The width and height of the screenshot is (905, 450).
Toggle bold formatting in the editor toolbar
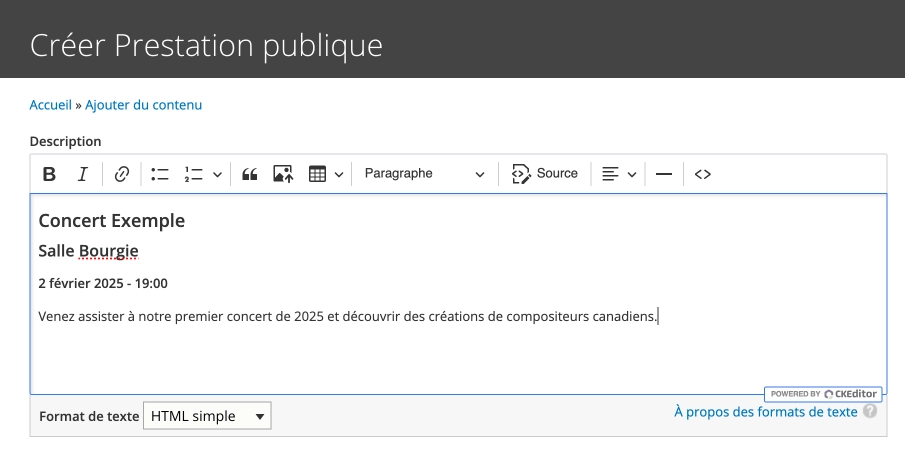(x=50, y=174)
